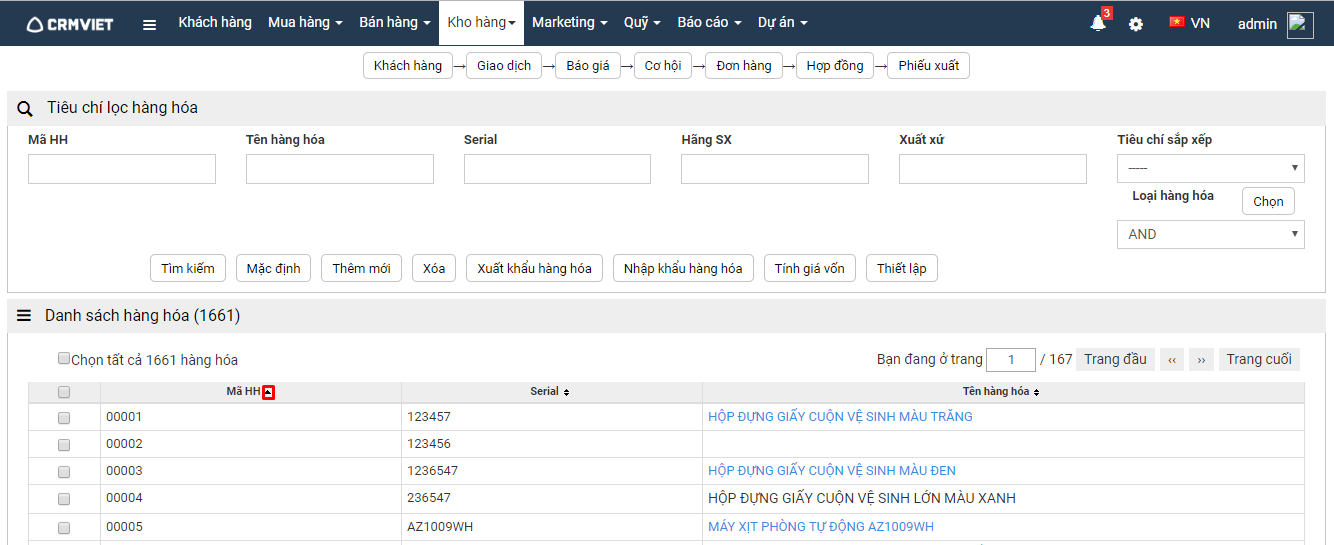Focus the Mã HH filter field
Image resolution: width=1334 pixels, height=545 pixels.
tap(122, 169)
